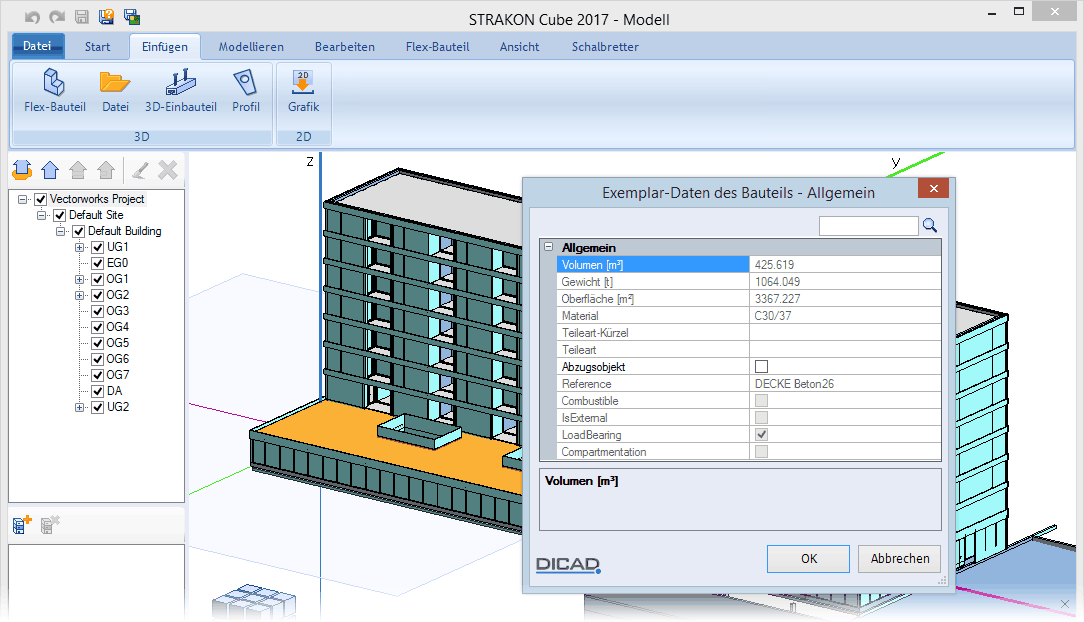The width and height of the screenshot is (1084, 622).
Task: Click the pencil edit icon above tree
Action: click(140, 169)
